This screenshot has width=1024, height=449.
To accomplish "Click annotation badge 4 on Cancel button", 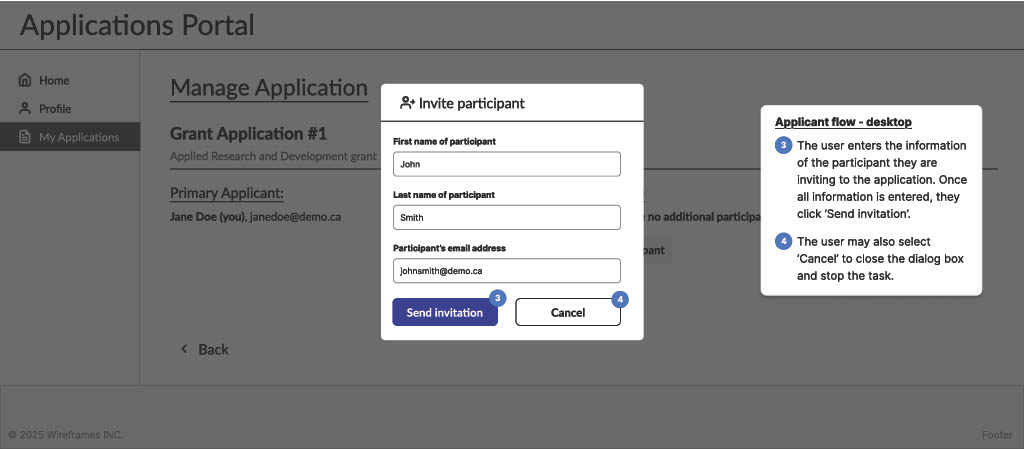I will tap(620, 298).
